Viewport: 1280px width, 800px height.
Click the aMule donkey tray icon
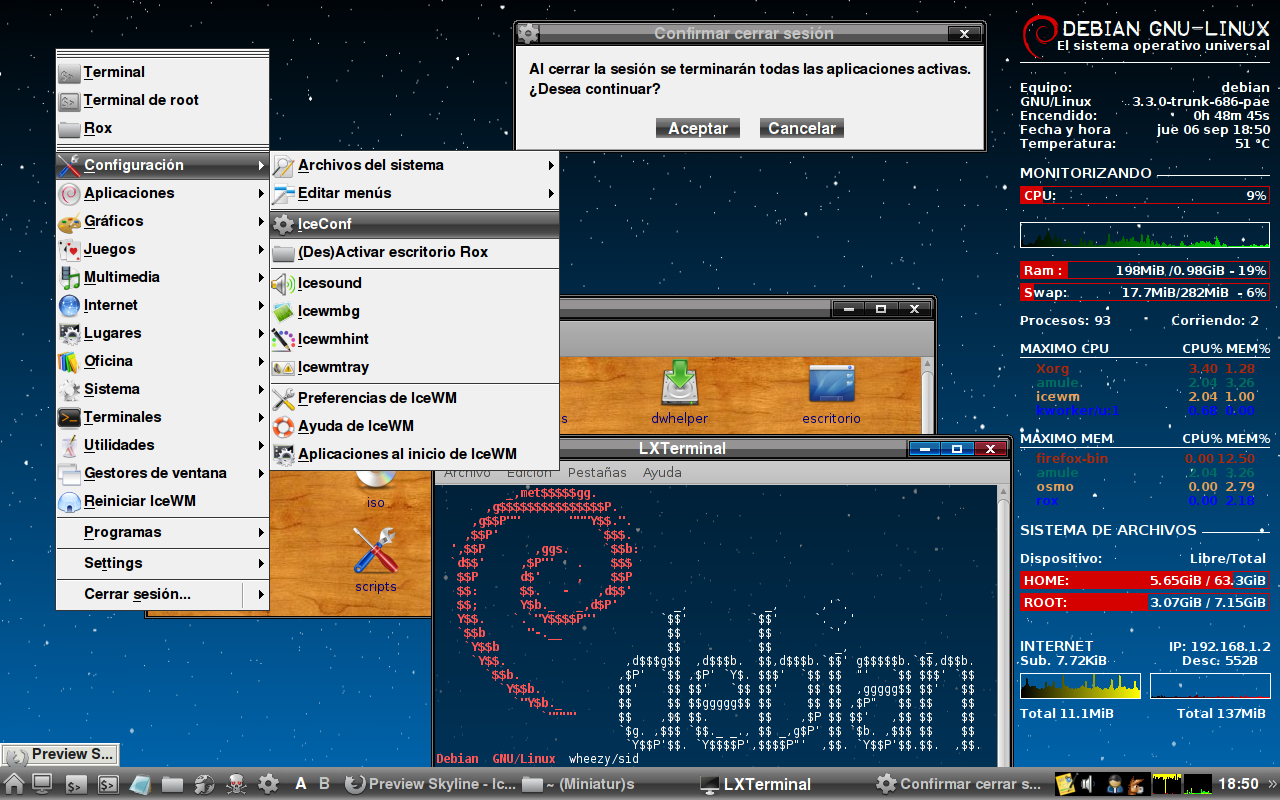pyautogui.click(x=1136, y=784)
